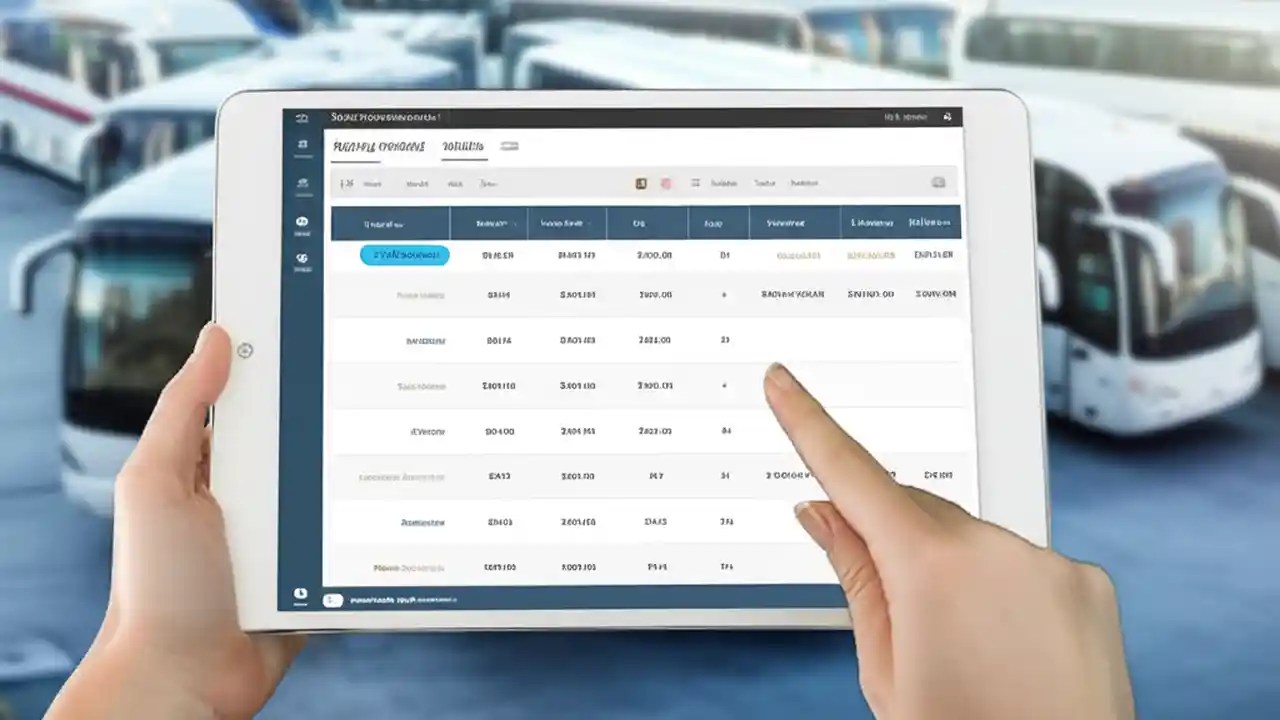Click the third navigation icon in the left sidebar
The image size is (1280, 720).
(303, 182)
